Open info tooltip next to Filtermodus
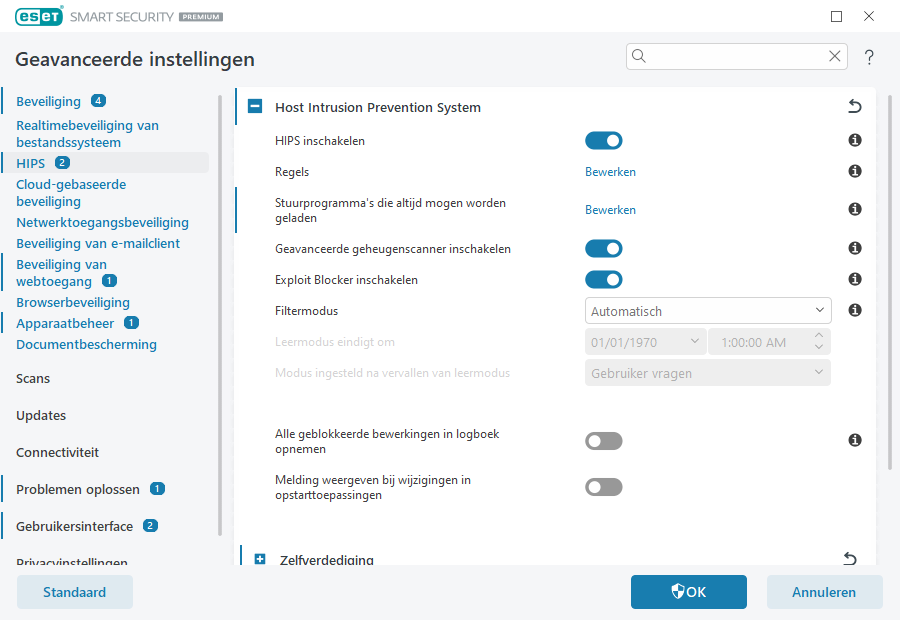Viewport: 900px width, 620px height. tap(854, 310)
